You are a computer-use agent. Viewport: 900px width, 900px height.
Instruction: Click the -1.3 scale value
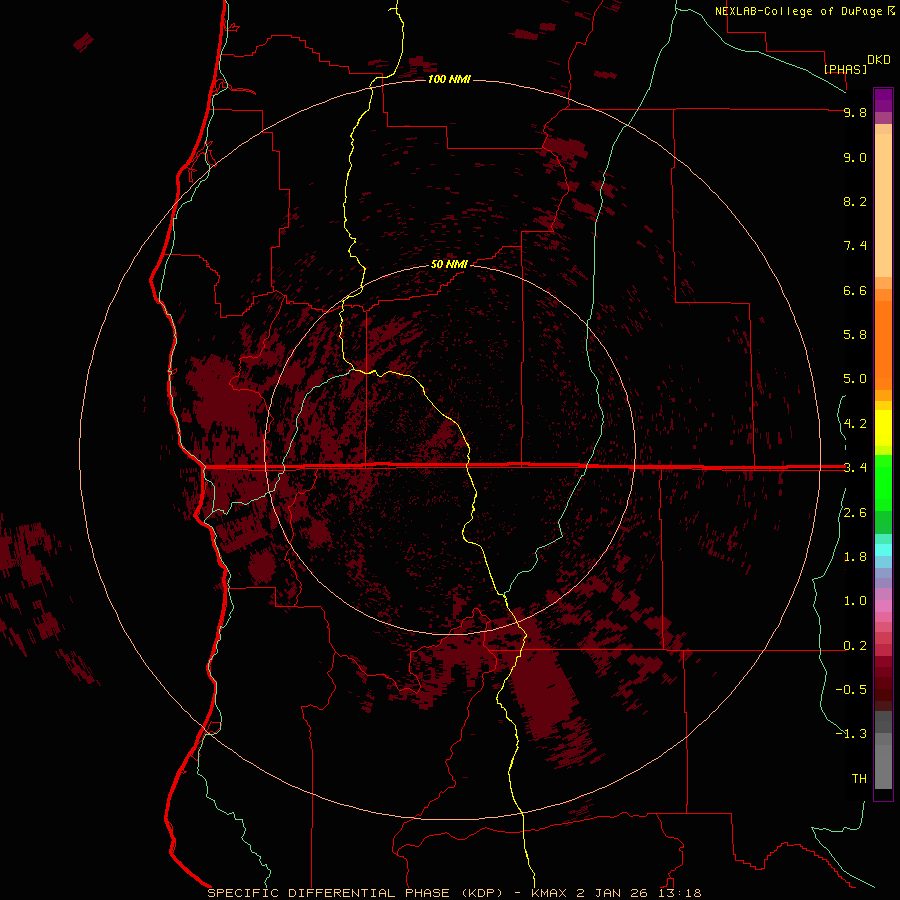(851, 734)
